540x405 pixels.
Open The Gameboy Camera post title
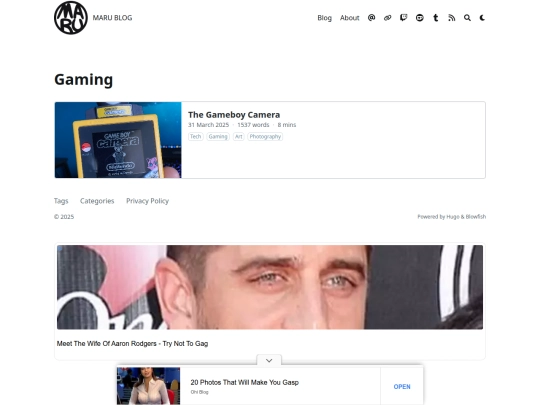[x=234, y=115]
